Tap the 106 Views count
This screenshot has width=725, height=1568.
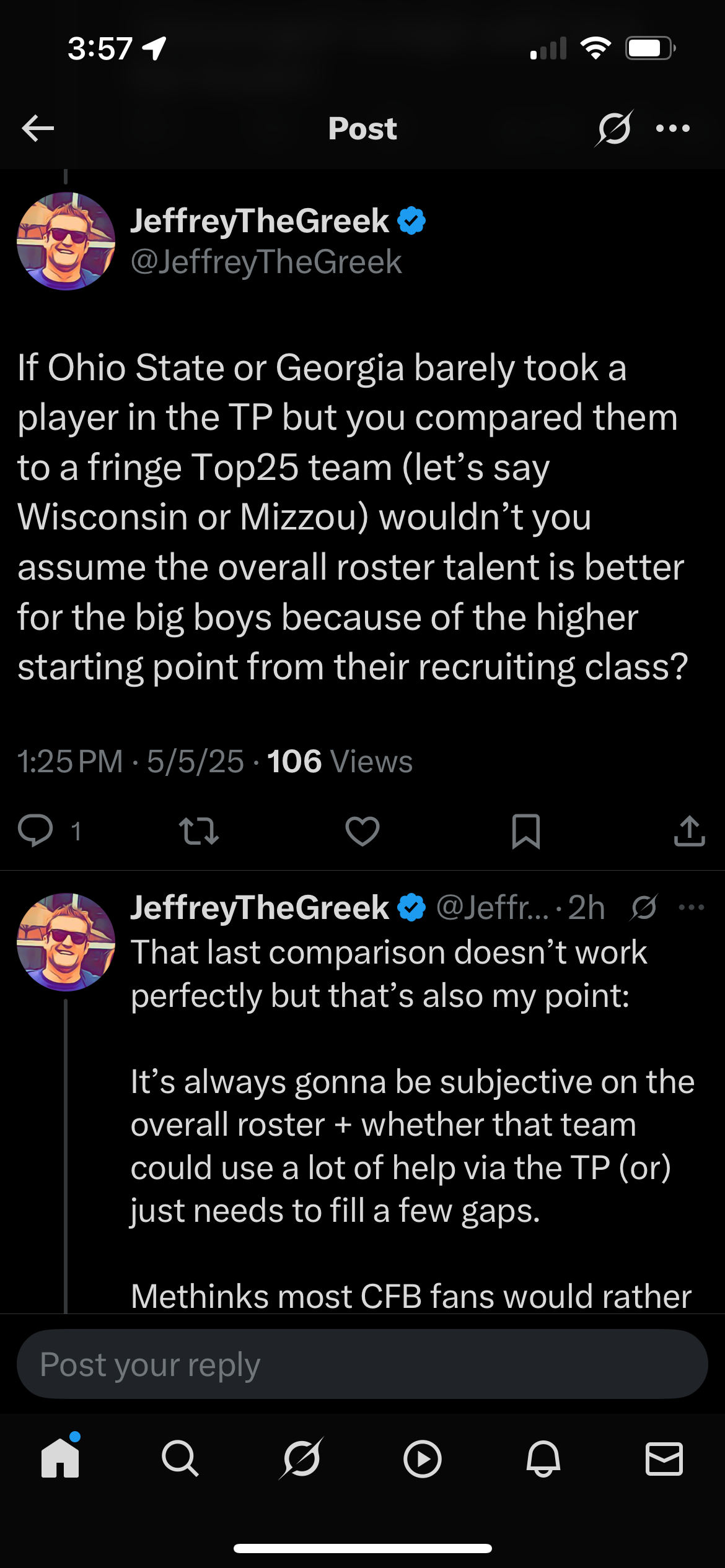tap(340, 761)
